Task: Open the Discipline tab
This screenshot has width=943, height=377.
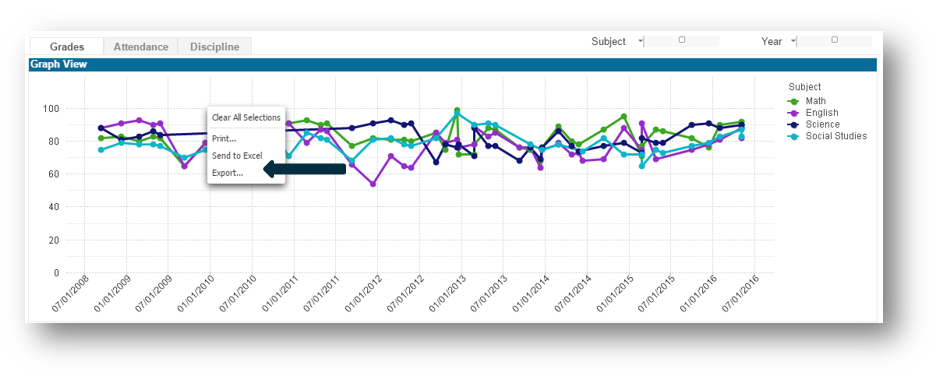Action: click(x=215, y=47)
